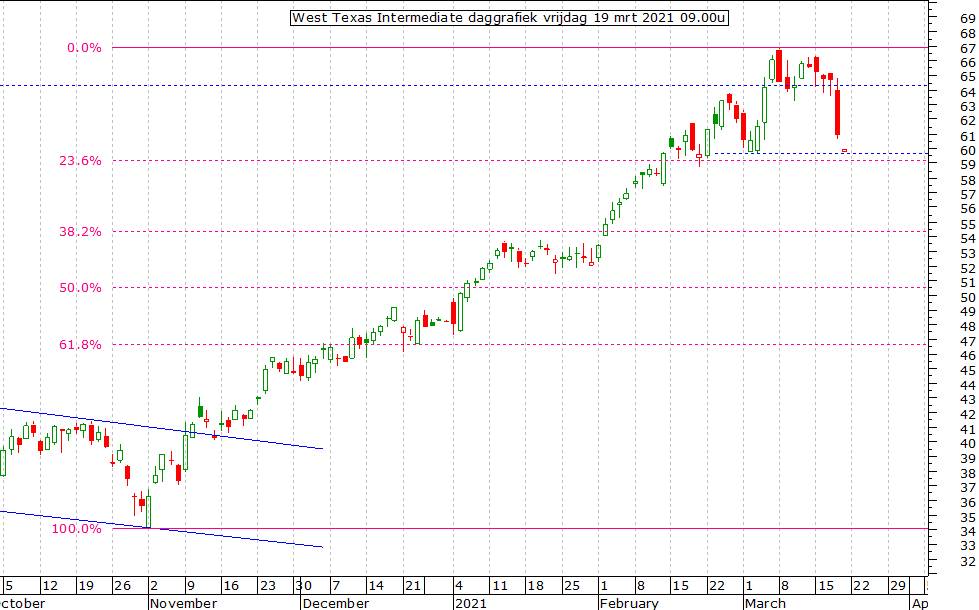This screenshot has height=610, width=979.
Task: Click price 55 on the price axis
Action: tap(968, 224)
